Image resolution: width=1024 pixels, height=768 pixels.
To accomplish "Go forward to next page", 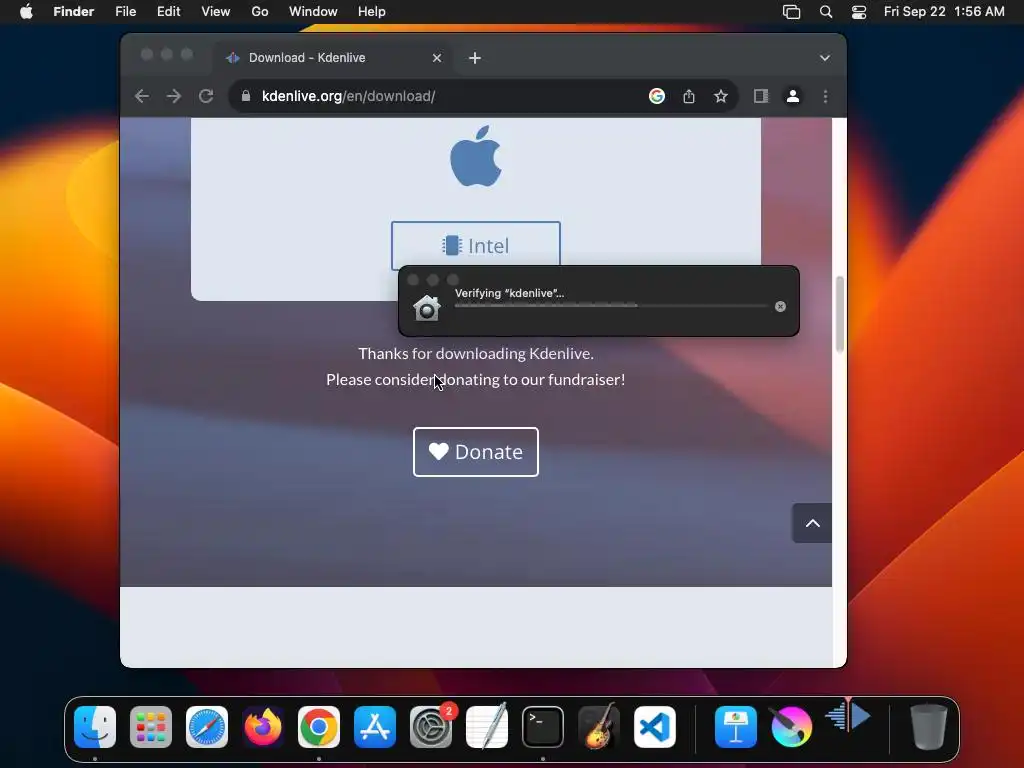I will point(174,96).
